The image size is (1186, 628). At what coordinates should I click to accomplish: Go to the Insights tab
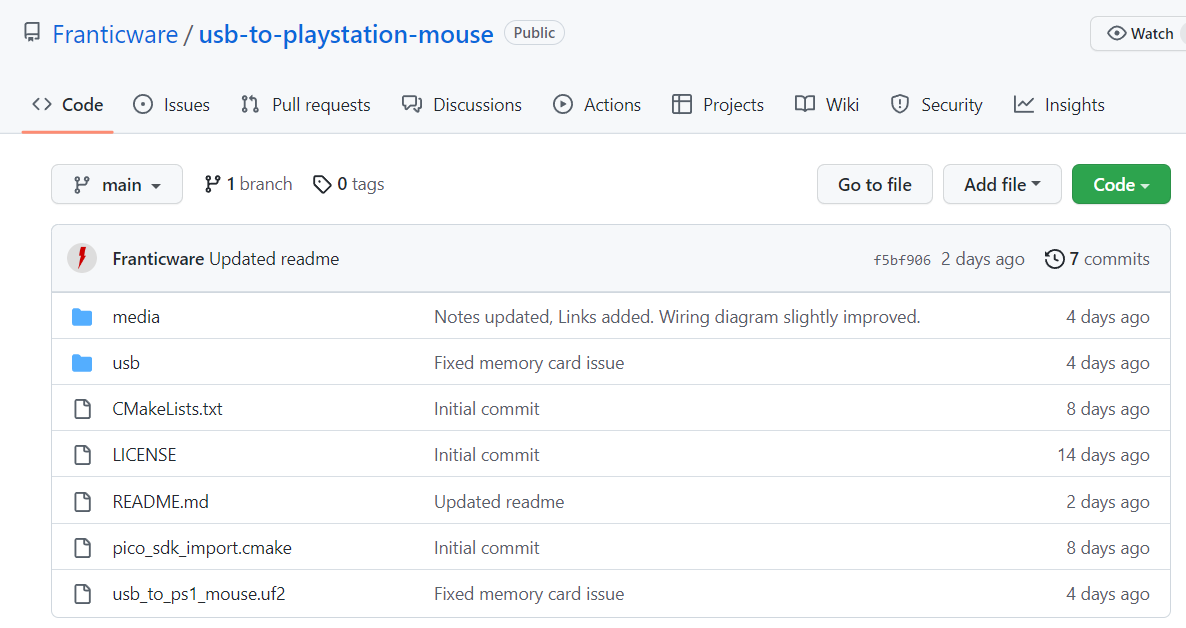(x=1059, y=105)
